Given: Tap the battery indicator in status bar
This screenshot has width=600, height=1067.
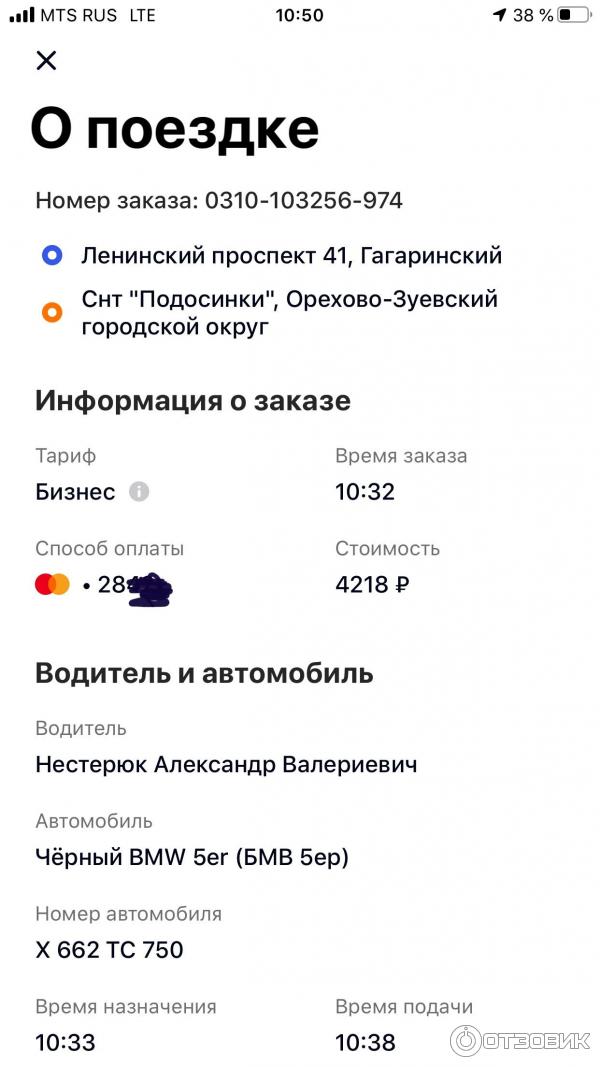Looking at the screenshot, I should pyautogui.click(x=573, y=15).
